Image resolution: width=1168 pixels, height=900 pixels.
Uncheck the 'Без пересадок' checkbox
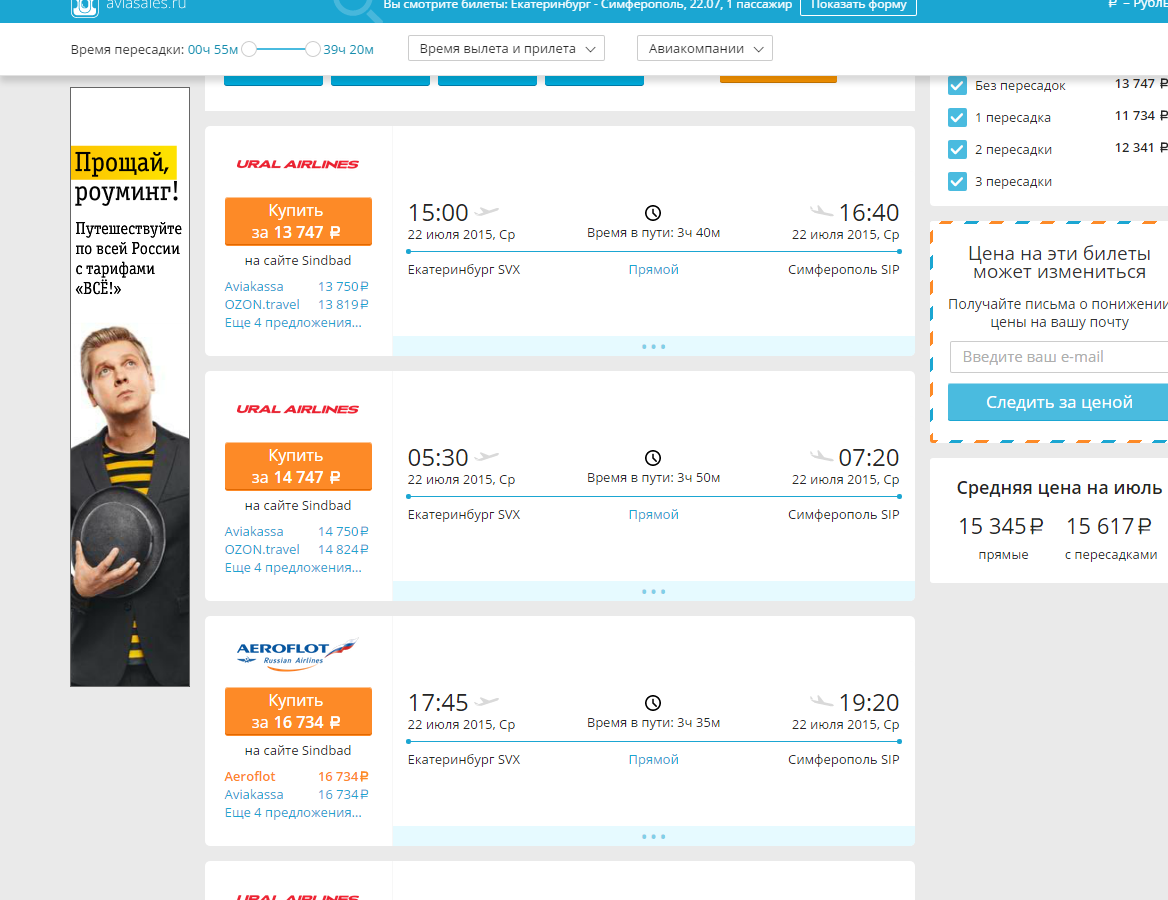tap(957, 86)
